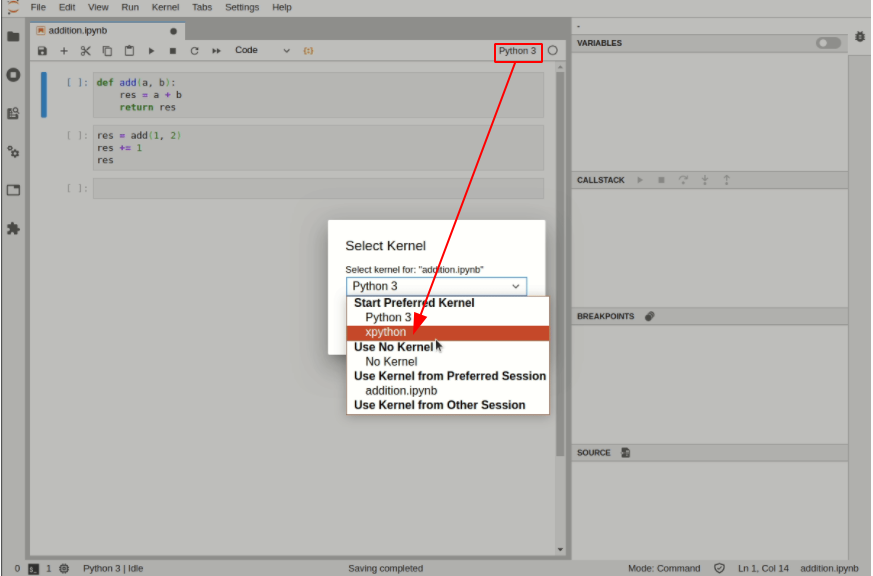
Task: Open the Settings menu
Action: pos(242,7)
